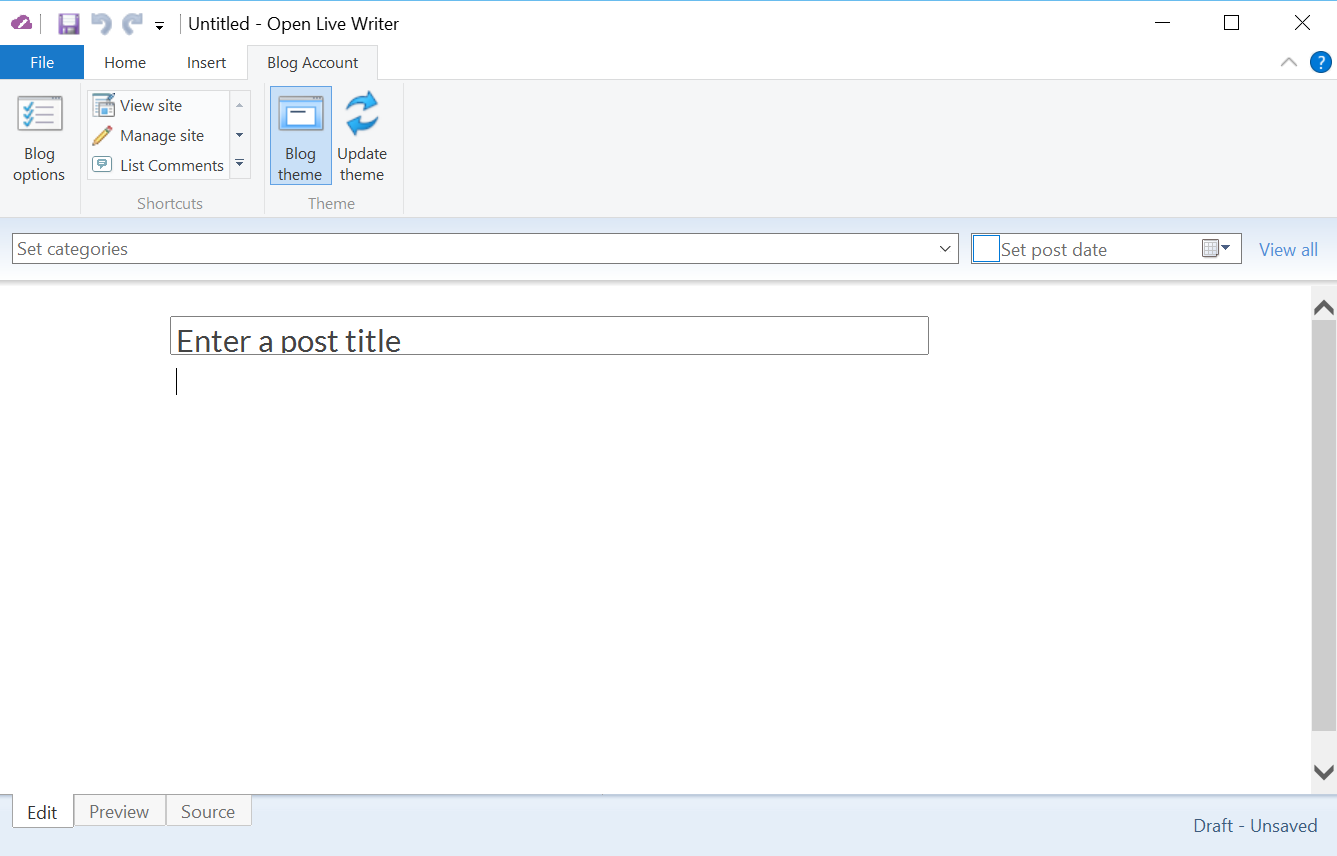Viewport: 1337px width, 856px height.
Task: Click the Open Live Writer app icon
Action: click(x=21, y=23)
